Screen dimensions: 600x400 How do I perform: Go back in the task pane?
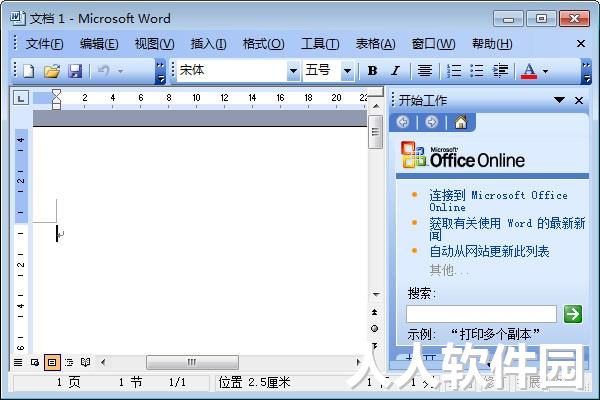tap(403, 122)
